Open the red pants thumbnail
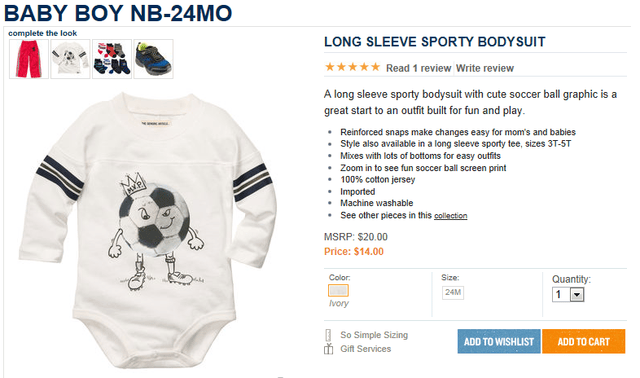The height and width of the screenshot is (378, 640). 29,59
